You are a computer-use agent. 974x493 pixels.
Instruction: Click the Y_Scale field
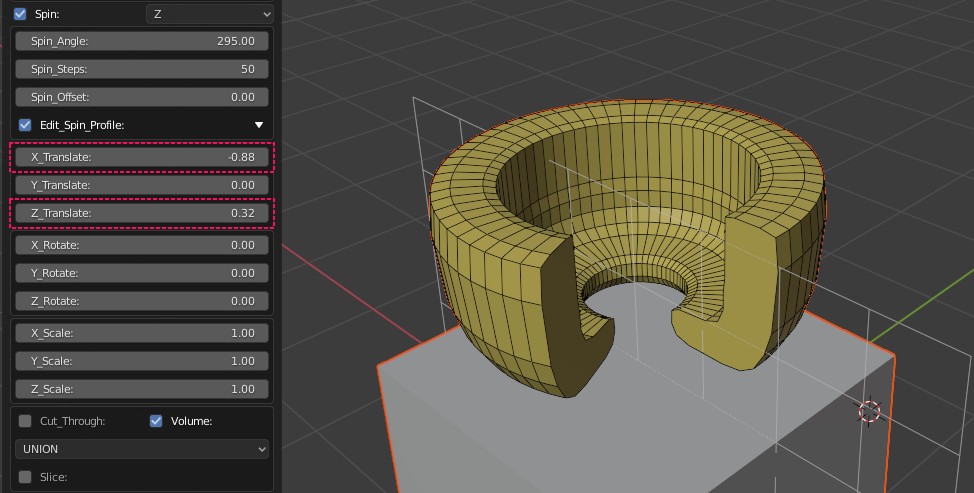[x=142, y=361]
